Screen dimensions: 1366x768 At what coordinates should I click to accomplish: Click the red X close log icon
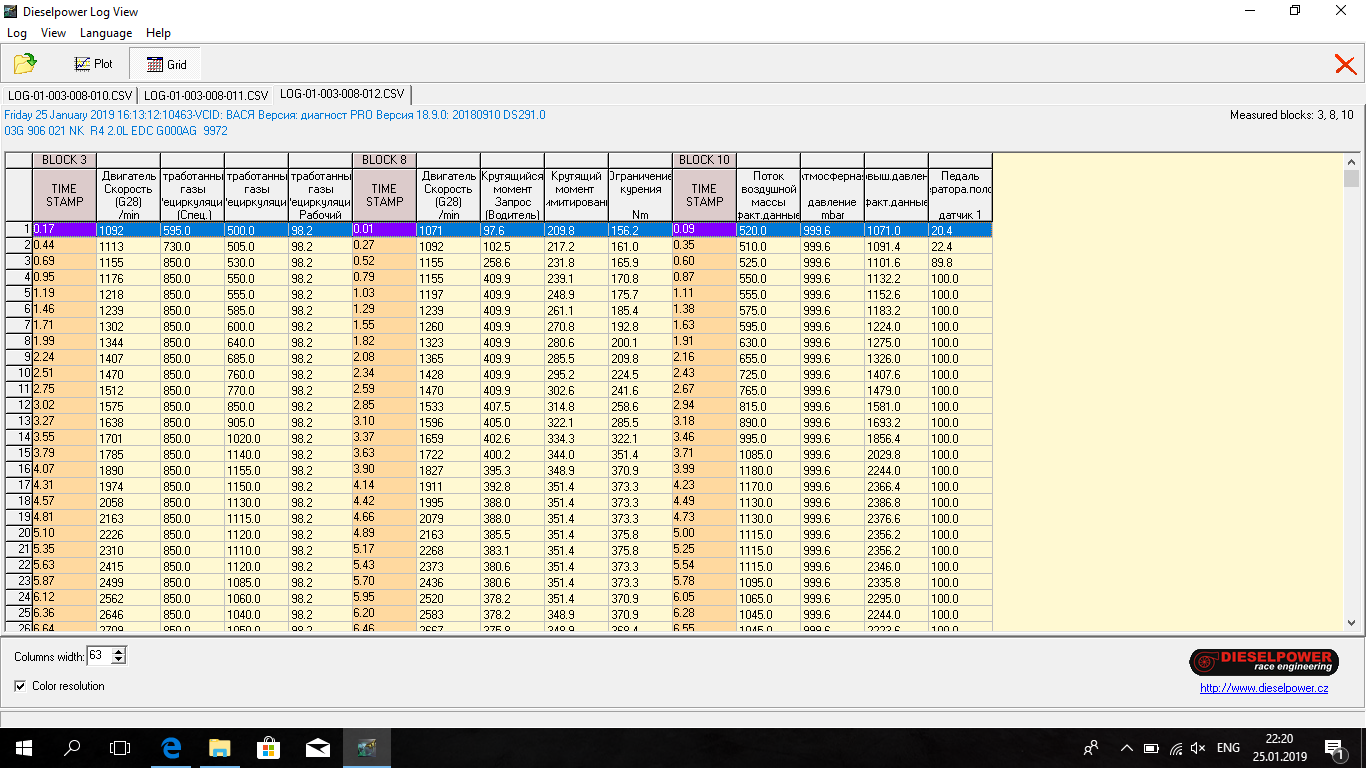point(1345,64)
